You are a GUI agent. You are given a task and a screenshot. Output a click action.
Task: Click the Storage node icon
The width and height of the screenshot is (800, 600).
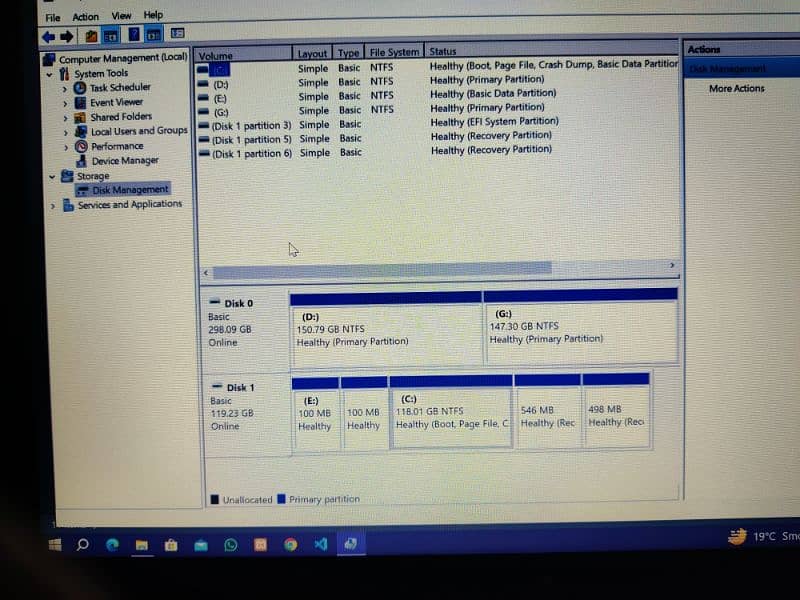pos(67,176)
